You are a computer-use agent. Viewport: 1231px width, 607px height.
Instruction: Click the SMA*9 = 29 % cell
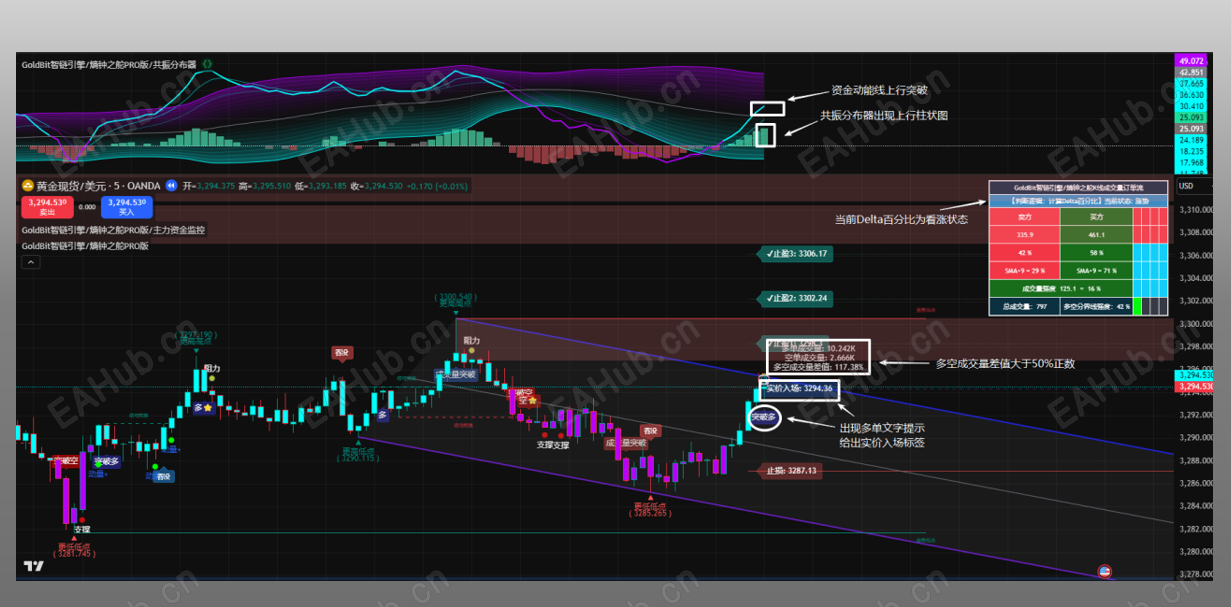pos(1024,270)
